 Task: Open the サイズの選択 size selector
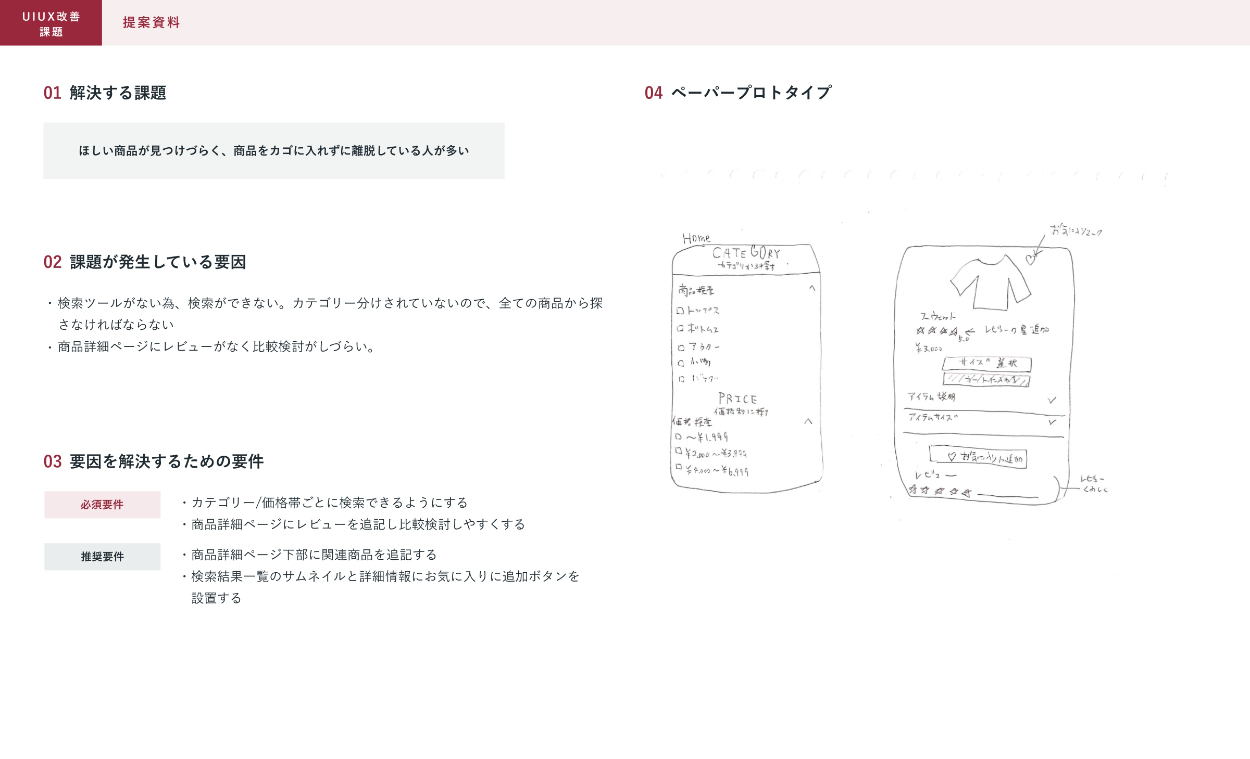986,363
